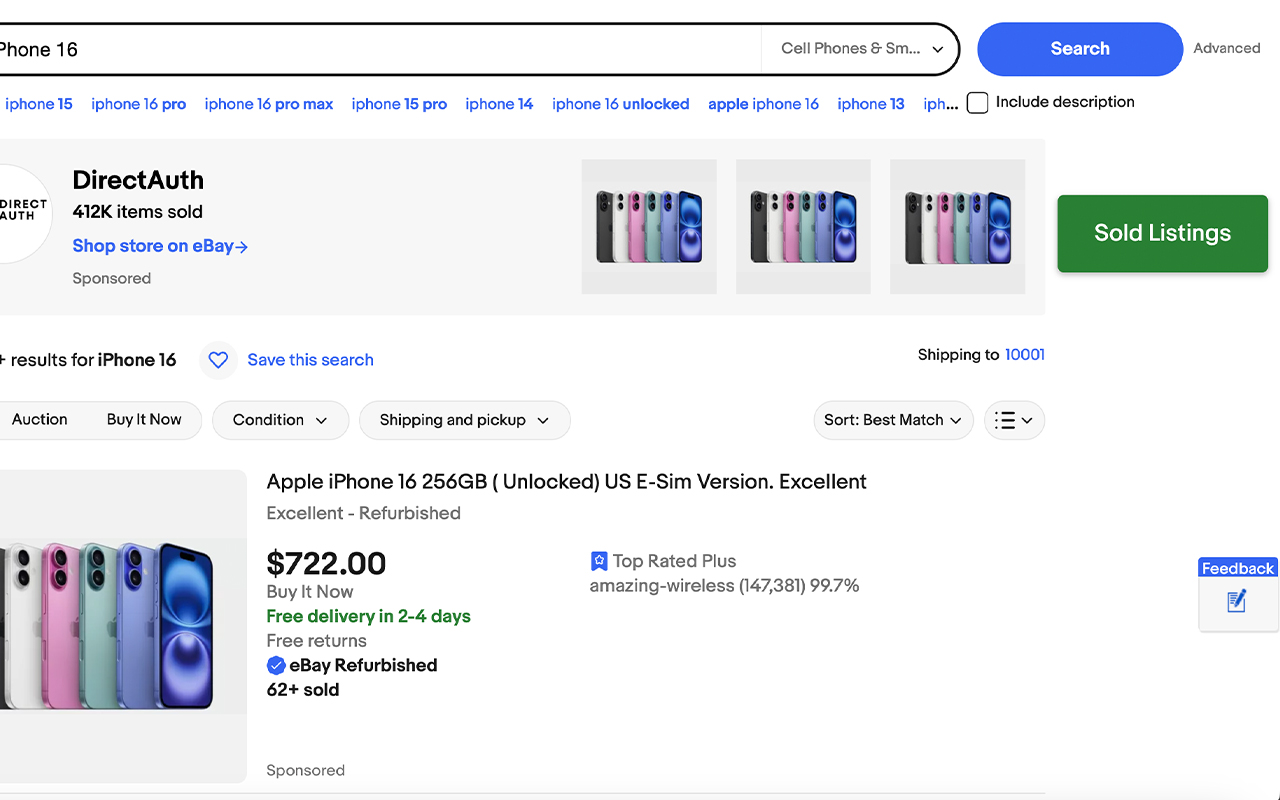Image resolution: width=1280 pixels, height=800 pixels.
Task: Select the iphone 15 pro suggestion
Action: (399, 104)
